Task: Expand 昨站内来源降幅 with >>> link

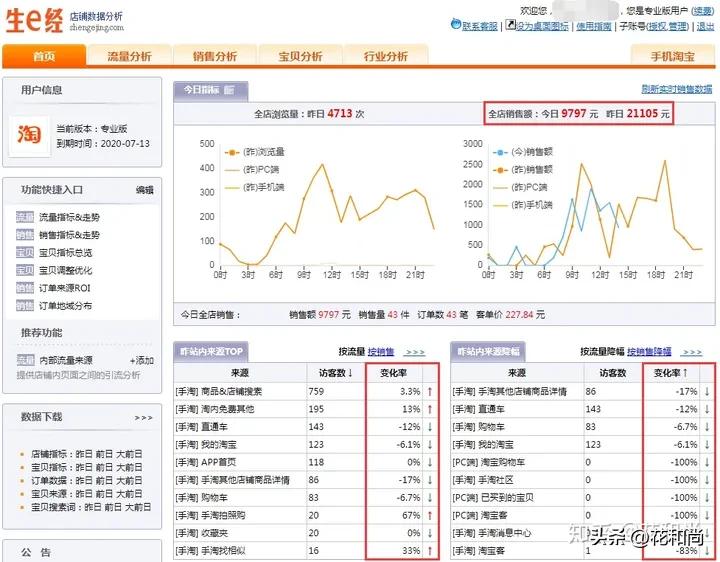Action: tap(692, 352)
